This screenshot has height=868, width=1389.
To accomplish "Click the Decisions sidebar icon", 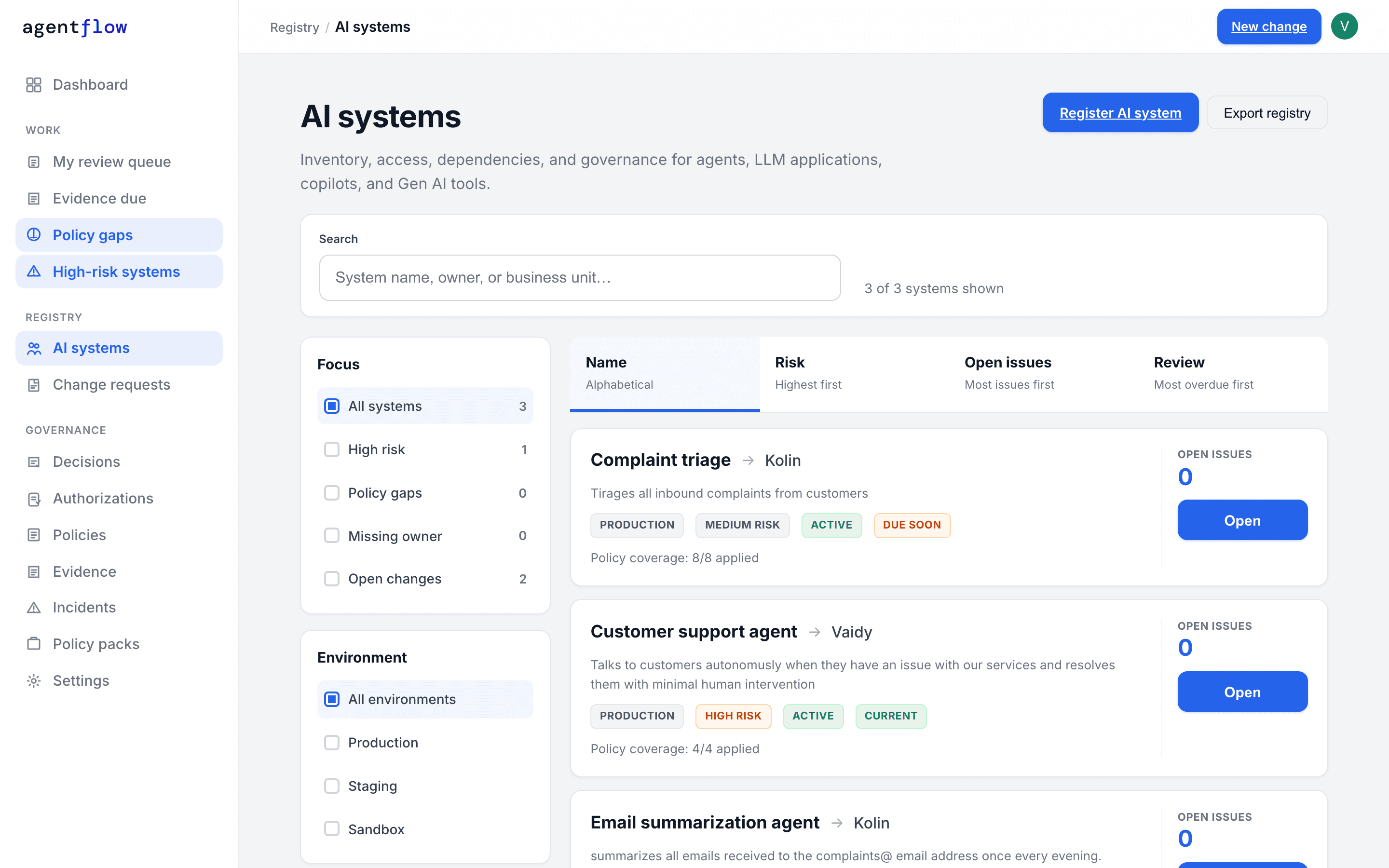I will 34,461.
